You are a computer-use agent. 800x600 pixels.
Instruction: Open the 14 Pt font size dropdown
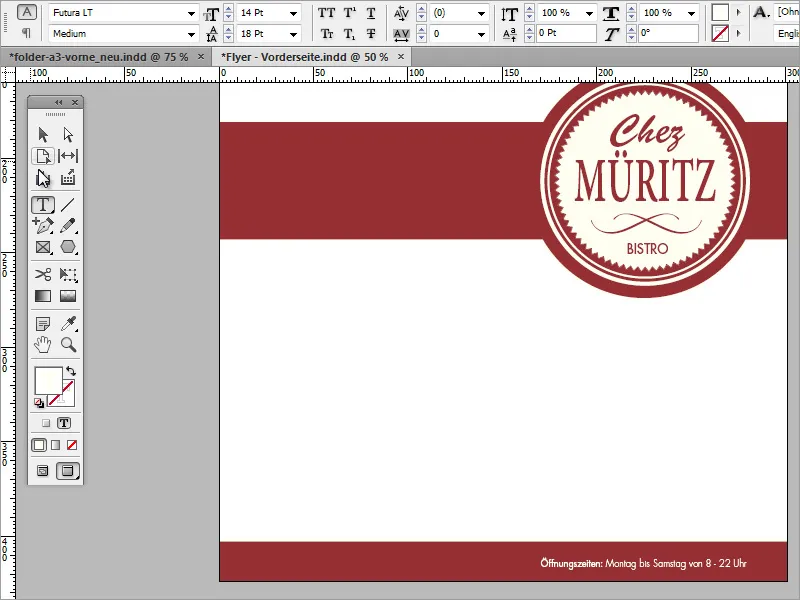coord(293,13)
